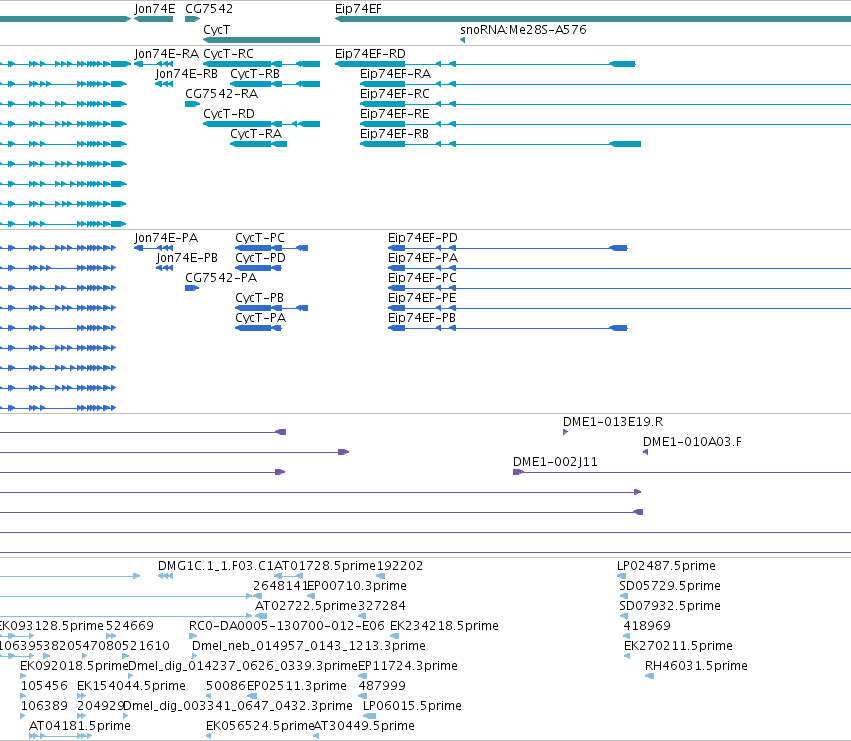The image size is (851, 741).
Task: Open Eip74EF-RB transcript label
Action: (x=394, y=134)
